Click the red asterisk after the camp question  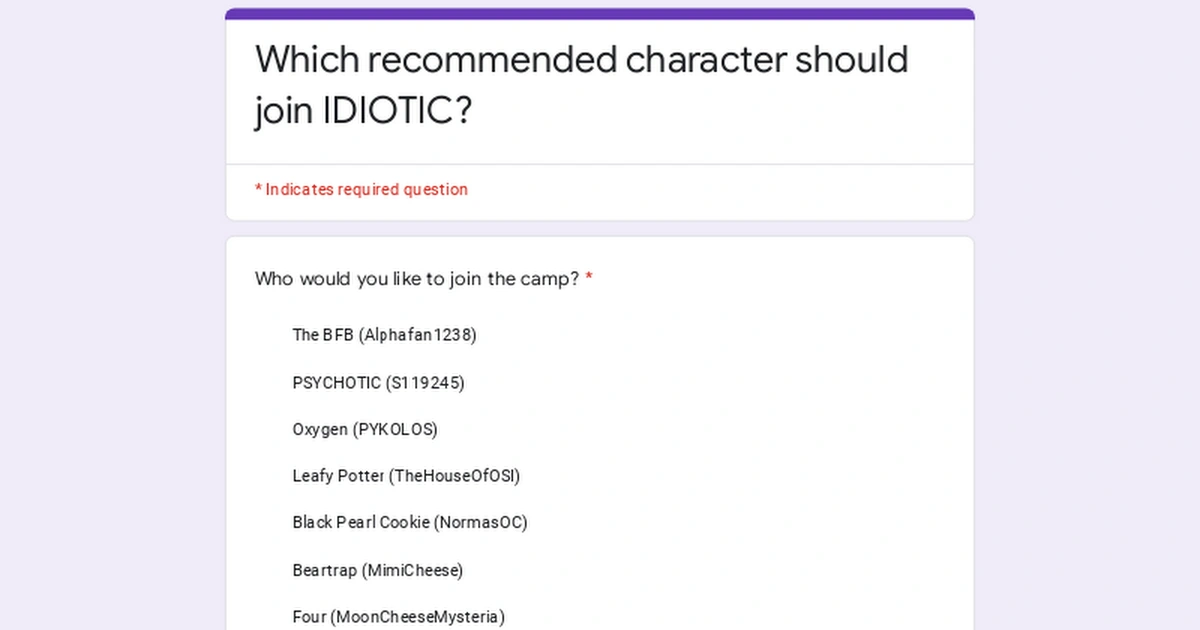[x=588, y=278]
